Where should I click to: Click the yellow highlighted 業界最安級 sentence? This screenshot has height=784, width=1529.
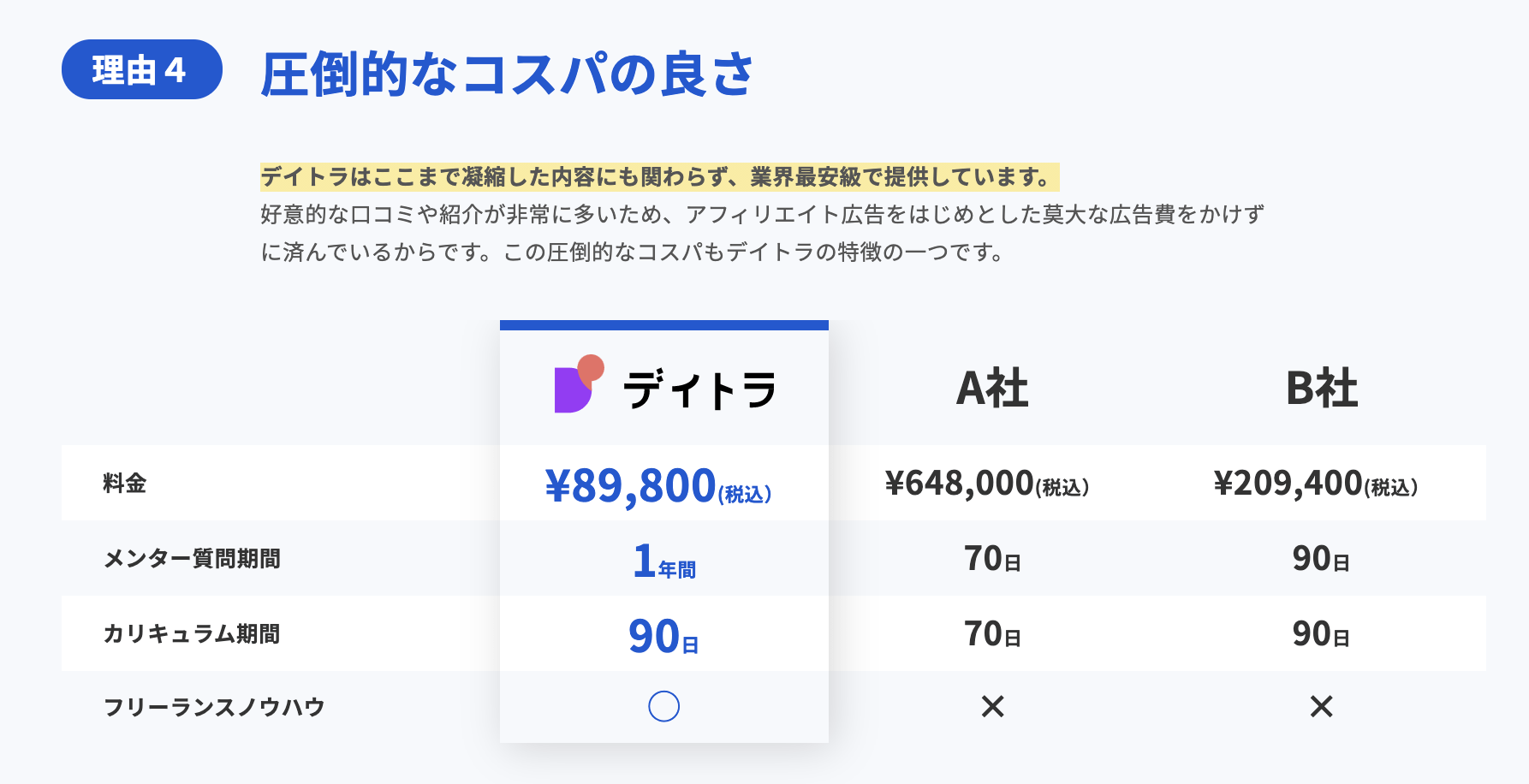(659, 177)
